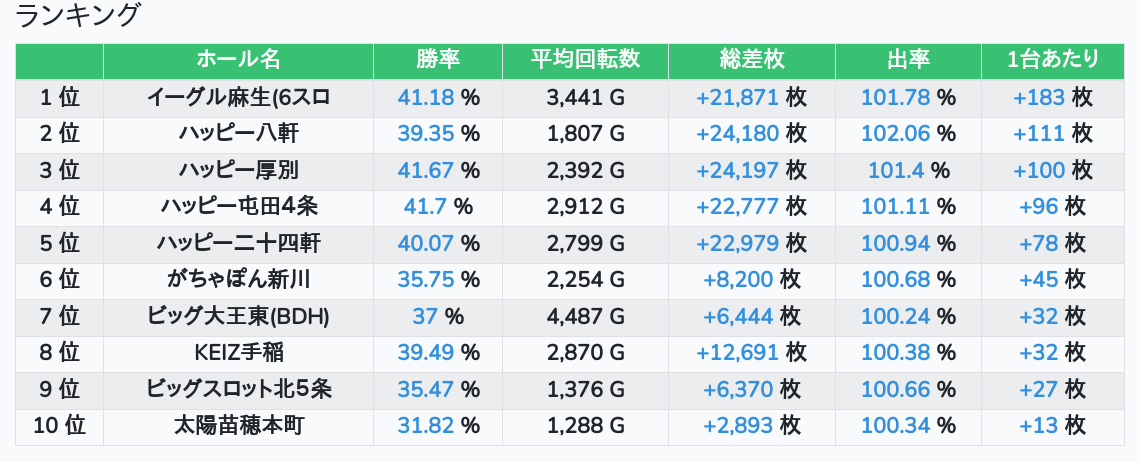Select the イーグル麻生 hall name cell

click(238, 98)
